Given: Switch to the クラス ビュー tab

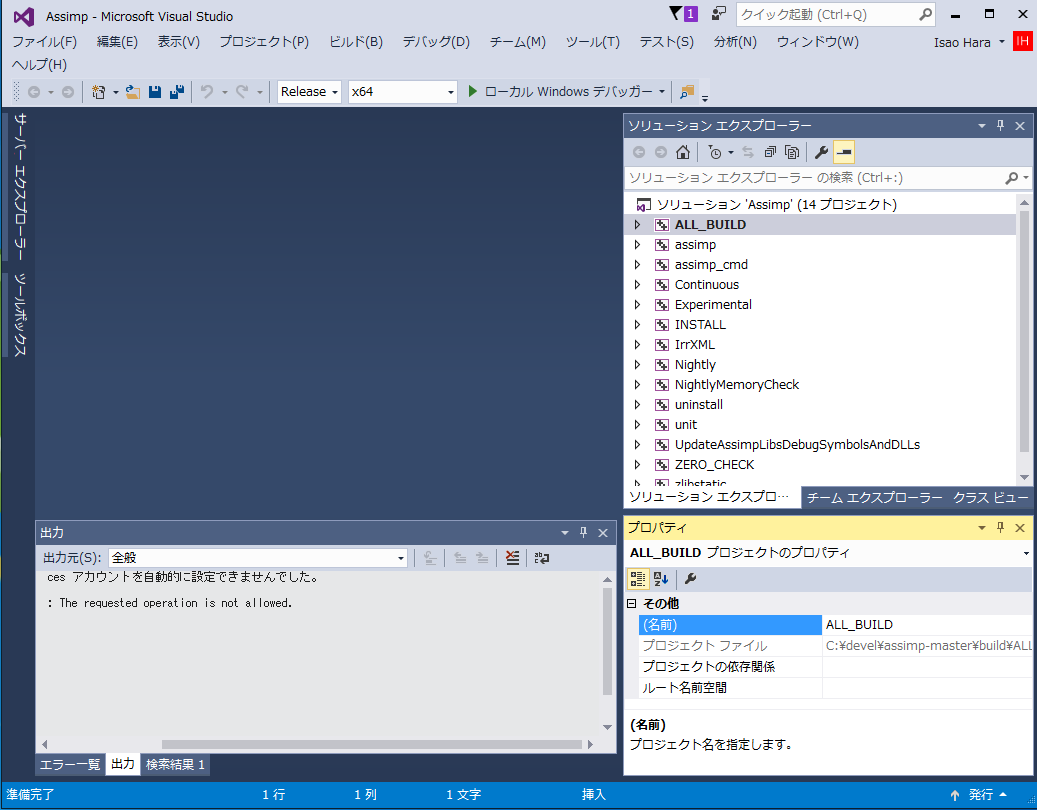Looking at the screenshot, I should (990, 498).
